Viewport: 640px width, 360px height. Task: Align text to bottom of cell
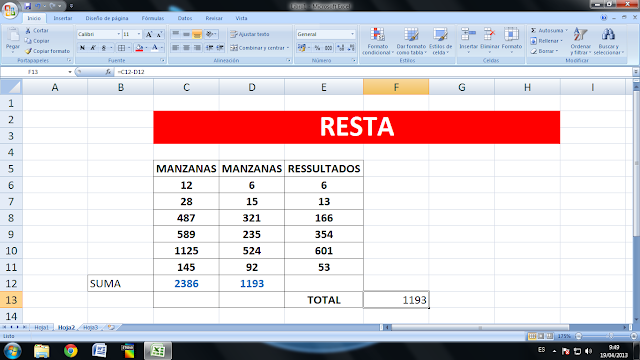197,34
